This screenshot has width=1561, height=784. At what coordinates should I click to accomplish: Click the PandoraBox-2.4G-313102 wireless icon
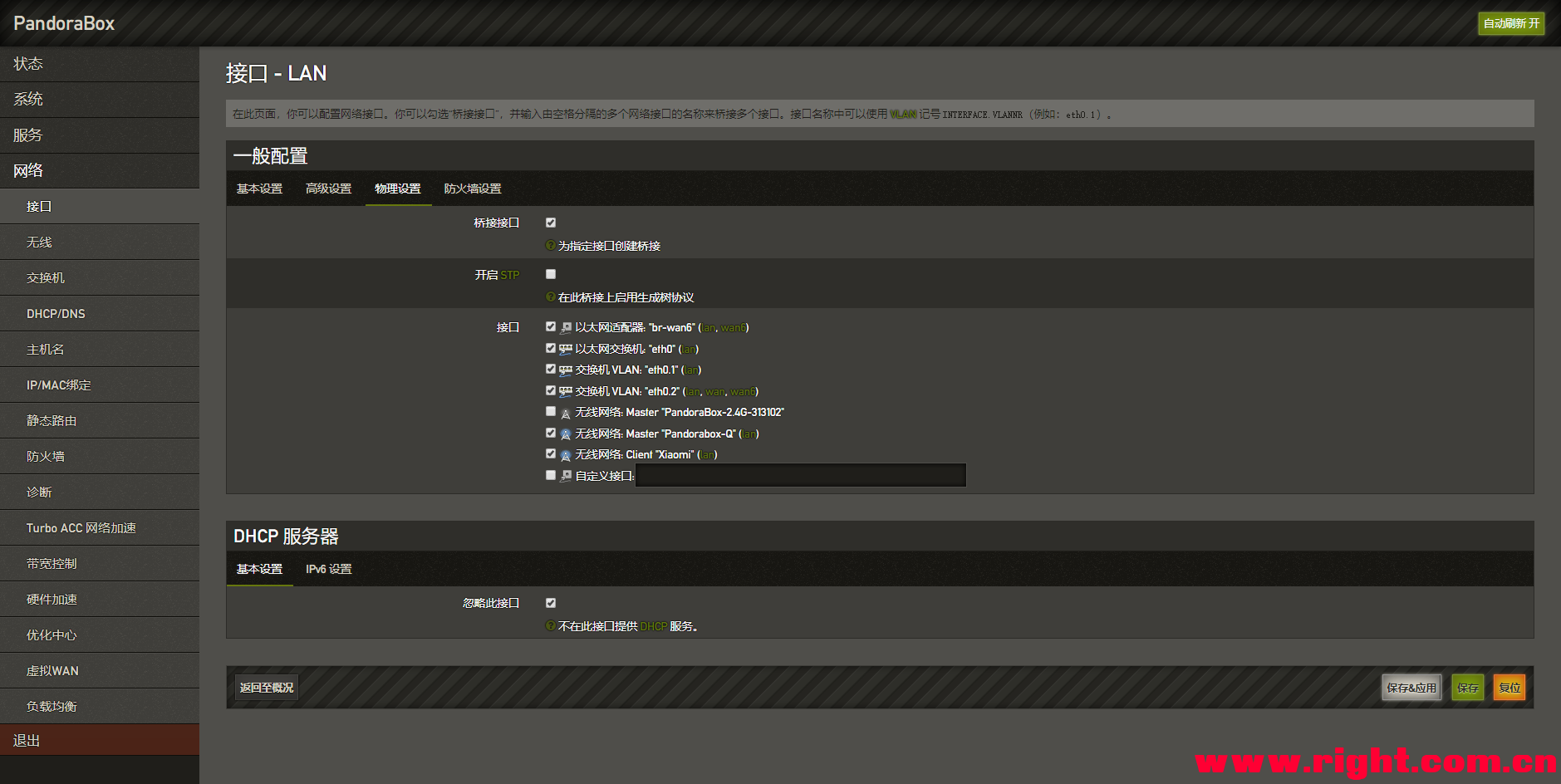click(x=566, y=413)
